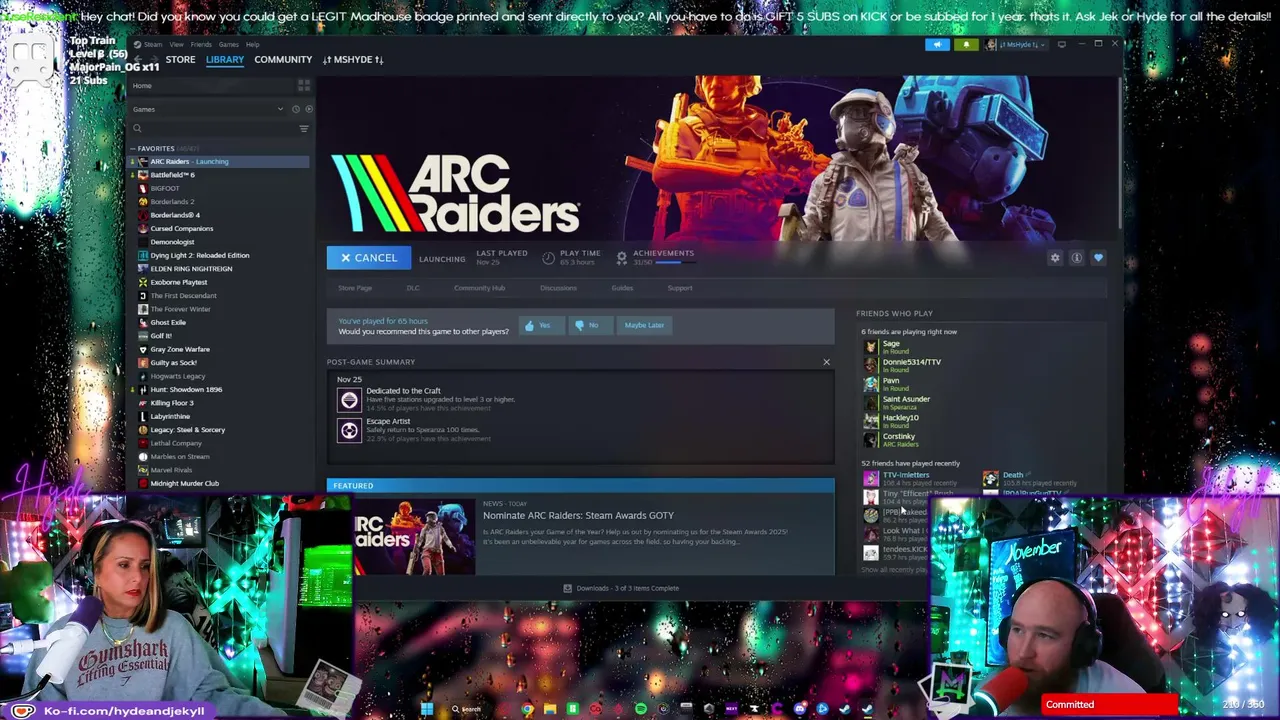
Task: Select Demonologist in the list
Action: [x=219, y=242]
